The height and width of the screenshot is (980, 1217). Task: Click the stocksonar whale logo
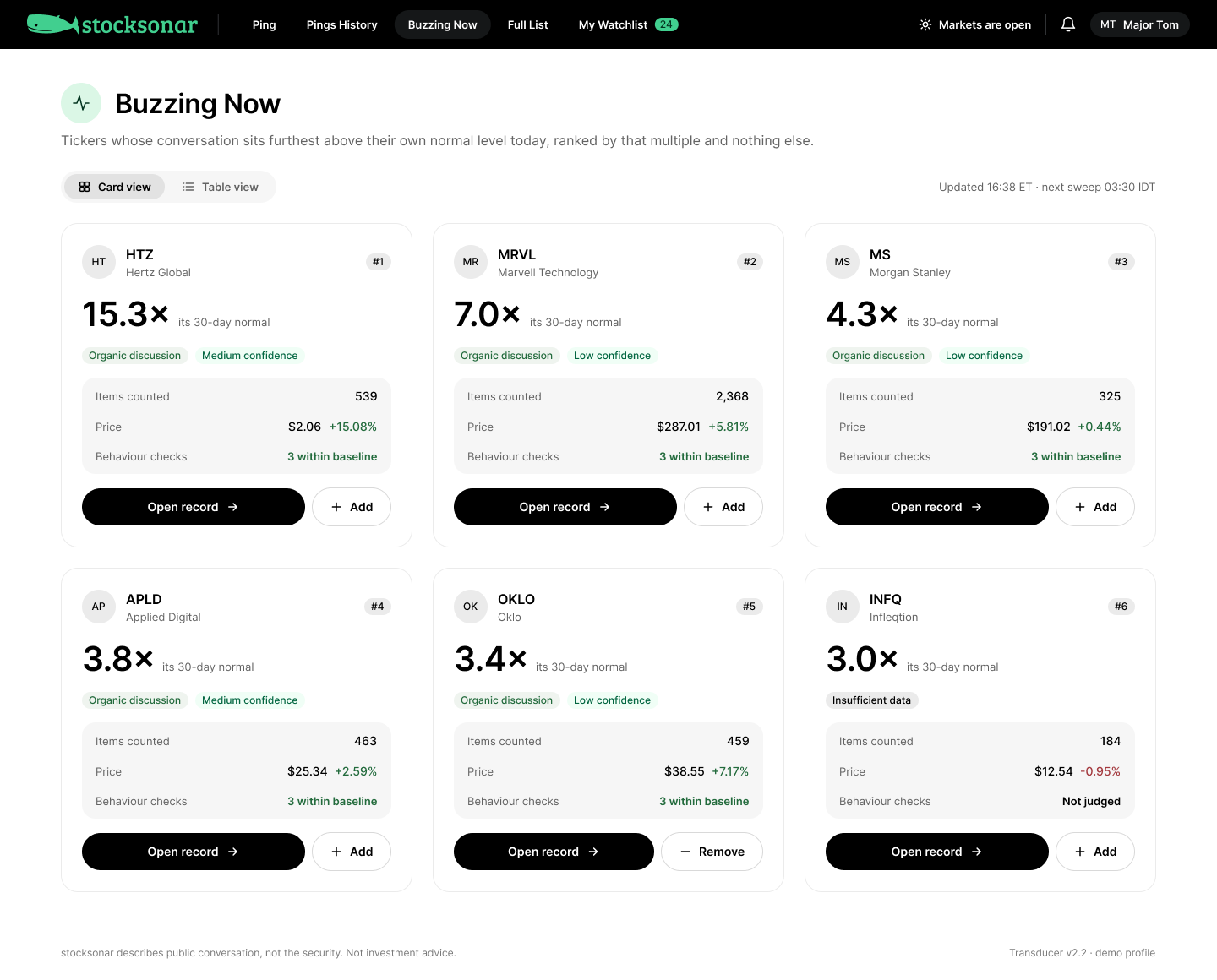point(112,24)
